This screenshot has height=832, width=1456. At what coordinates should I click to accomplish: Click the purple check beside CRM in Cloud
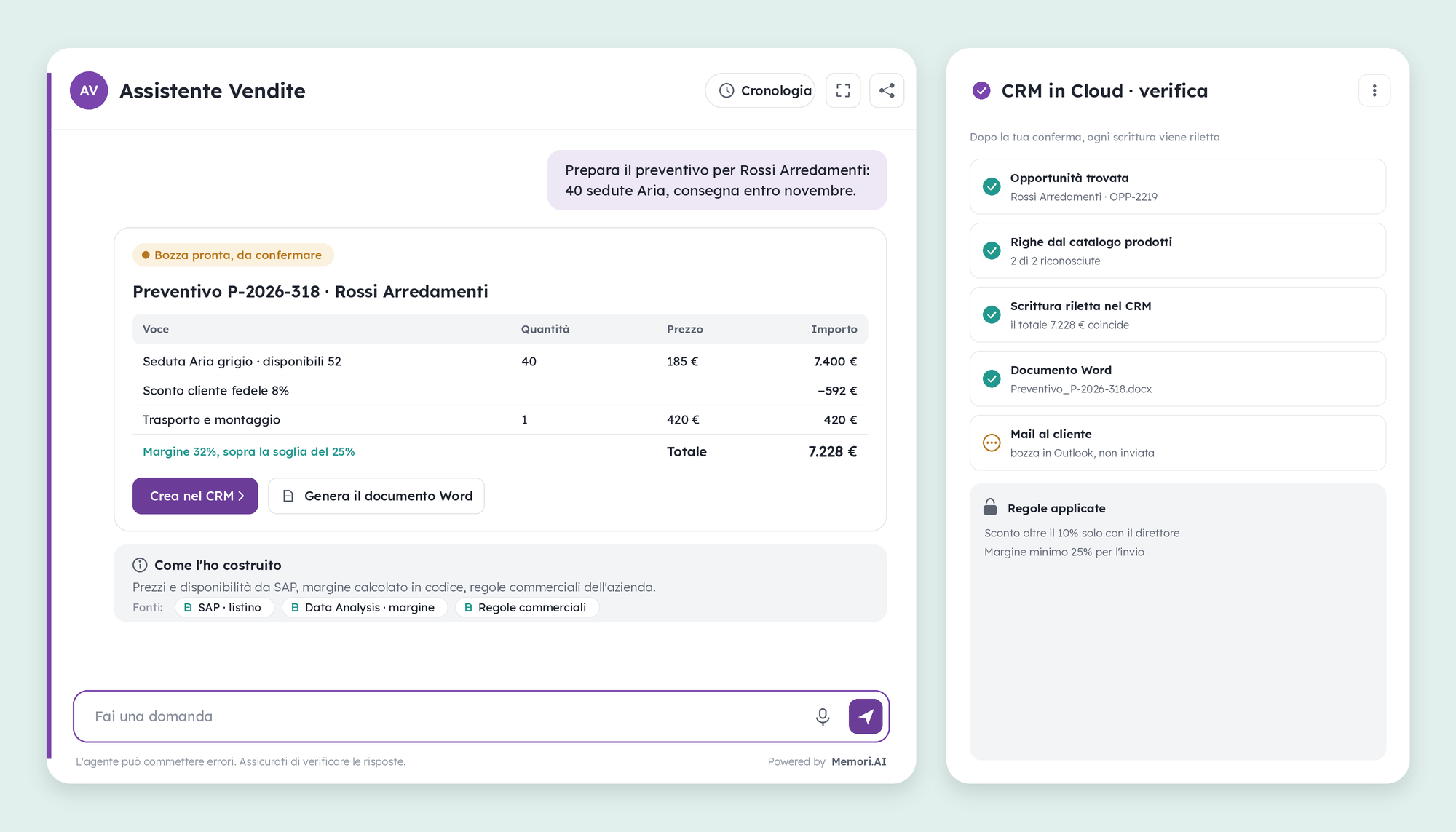click(x=981, y=90)
